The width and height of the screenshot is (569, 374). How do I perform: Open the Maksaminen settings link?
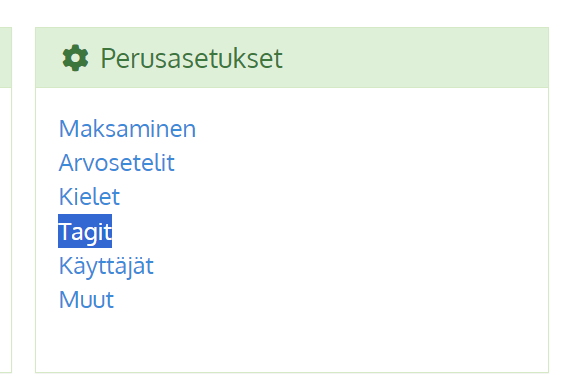(x=127, y=129)
